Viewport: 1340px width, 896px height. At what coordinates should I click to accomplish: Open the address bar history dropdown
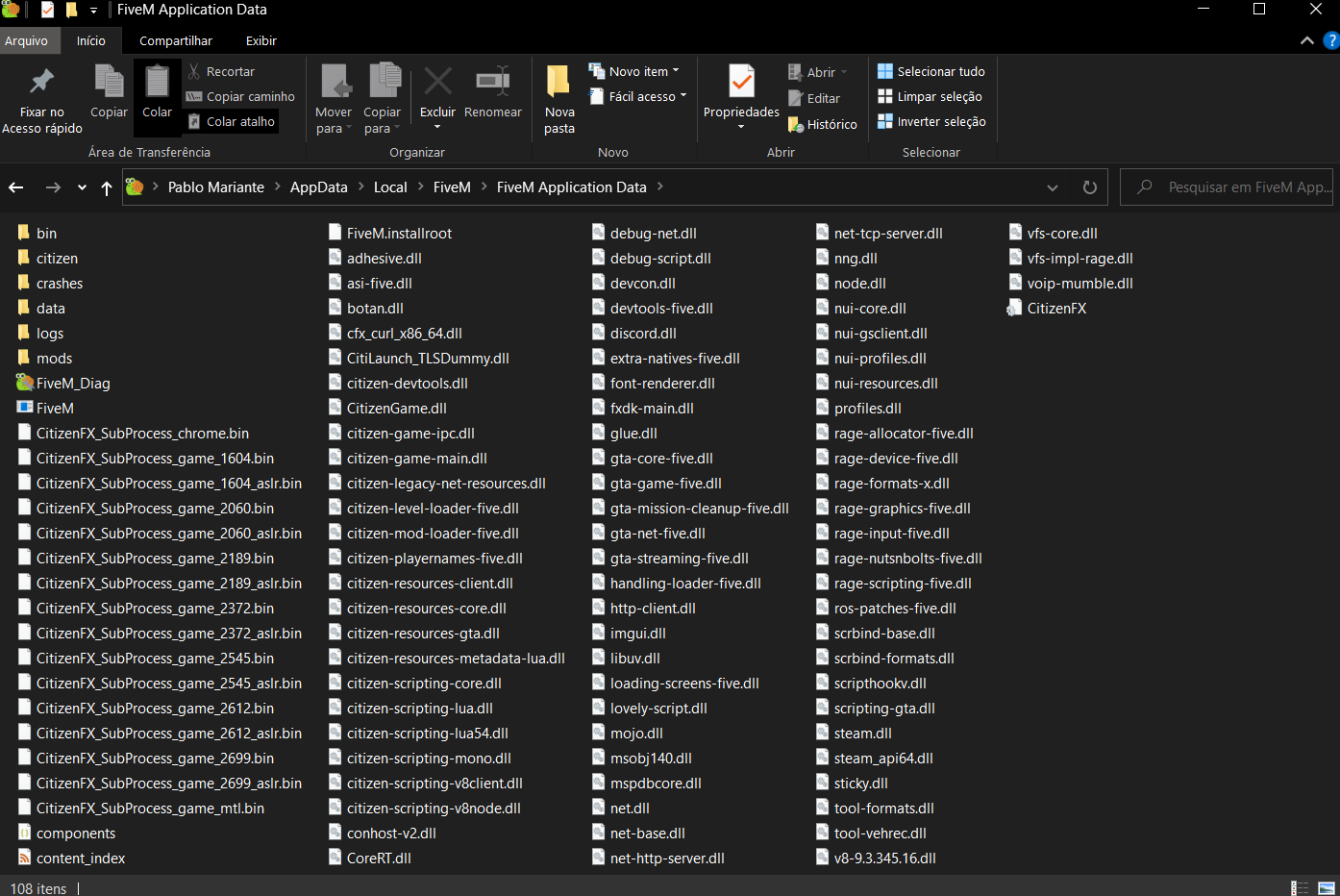[x=1053, y=187]
